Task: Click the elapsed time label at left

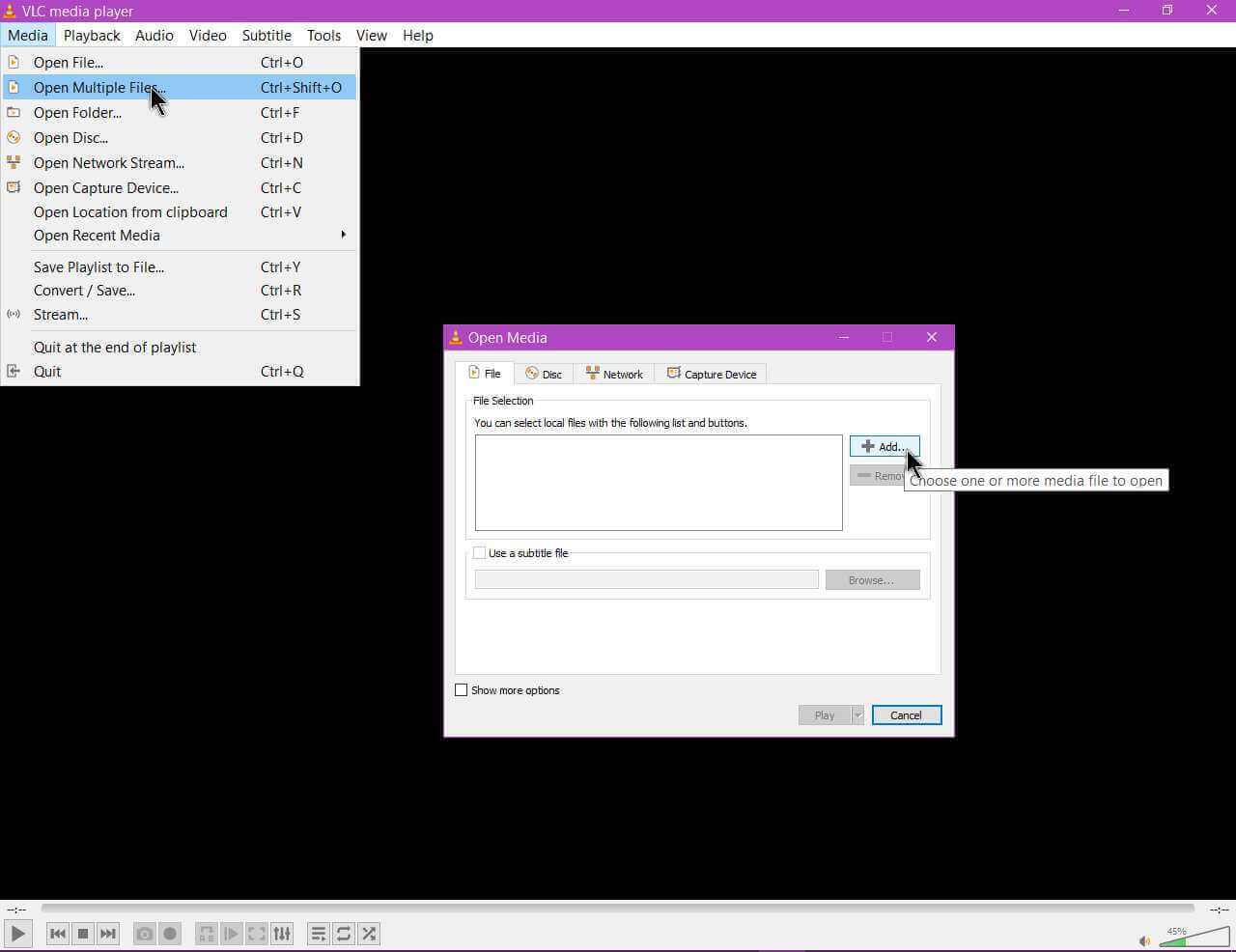Action: tap(16, 910)
